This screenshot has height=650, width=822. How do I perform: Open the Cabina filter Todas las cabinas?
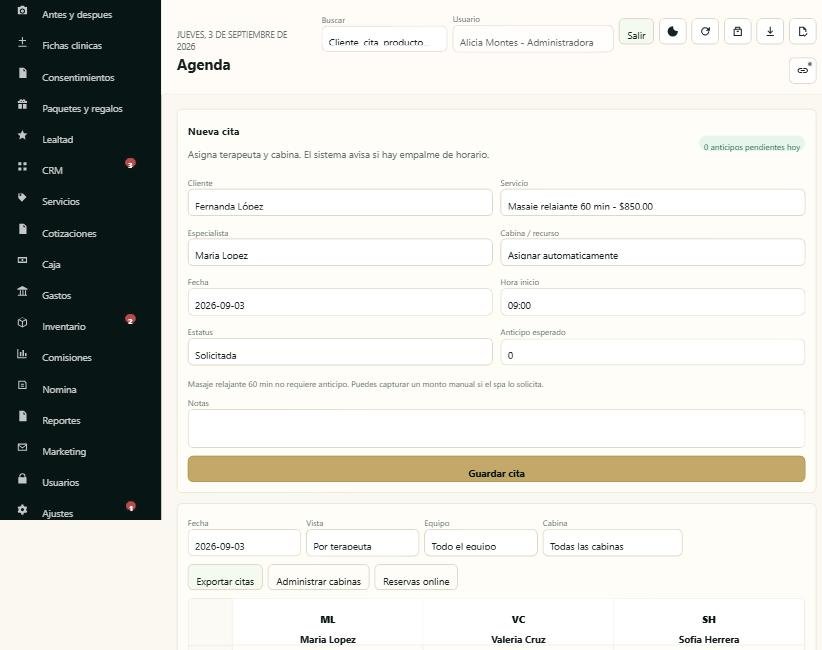coord(612,543)
